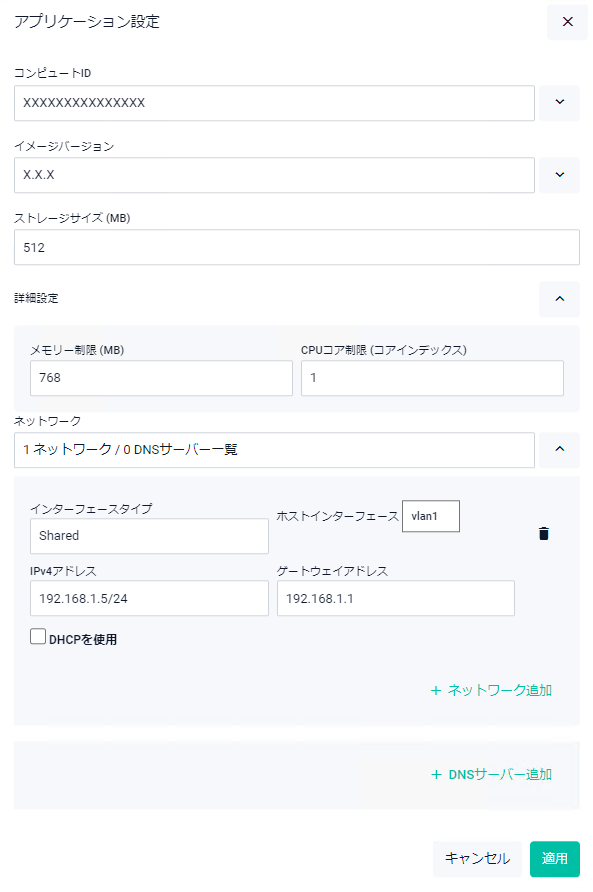This screenshot has height=892, width=593.
Task: Open the インターフェースタイプ Shared field
Action: point(149,536)
